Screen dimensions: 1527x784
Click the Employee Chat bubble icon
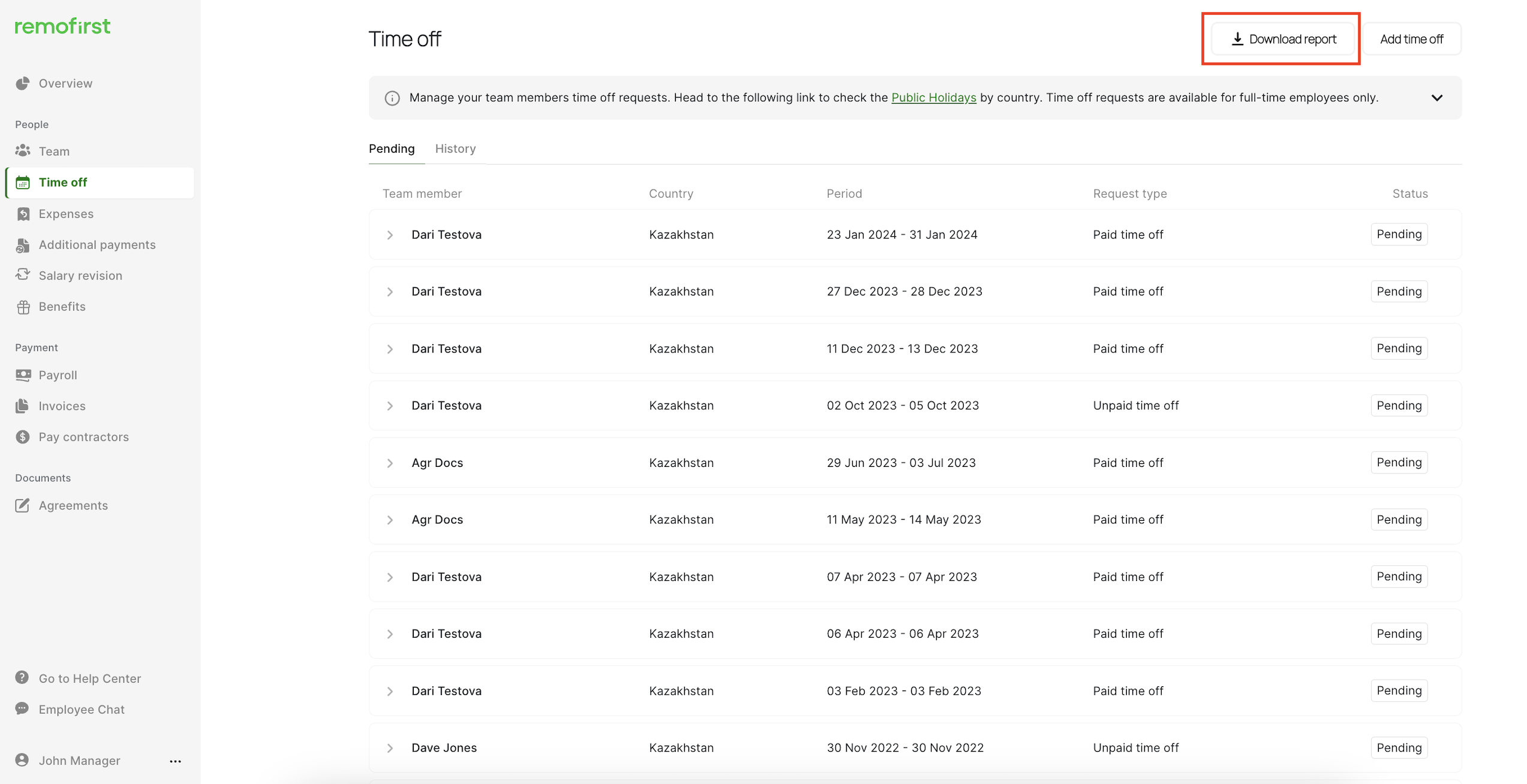click(23, 709)
